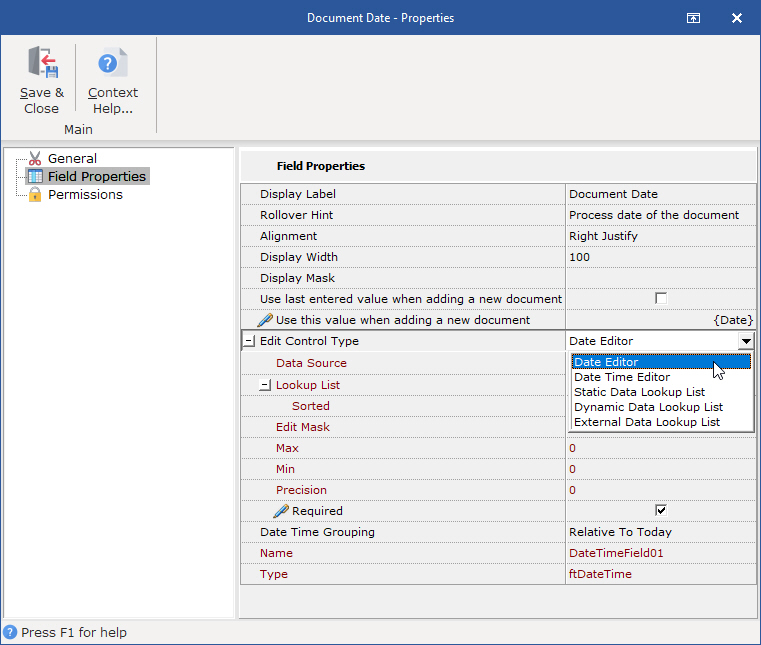Open the Edit Control Type dropdown arrow
This screenshot has height=645, width=761.
pos(746,341)
